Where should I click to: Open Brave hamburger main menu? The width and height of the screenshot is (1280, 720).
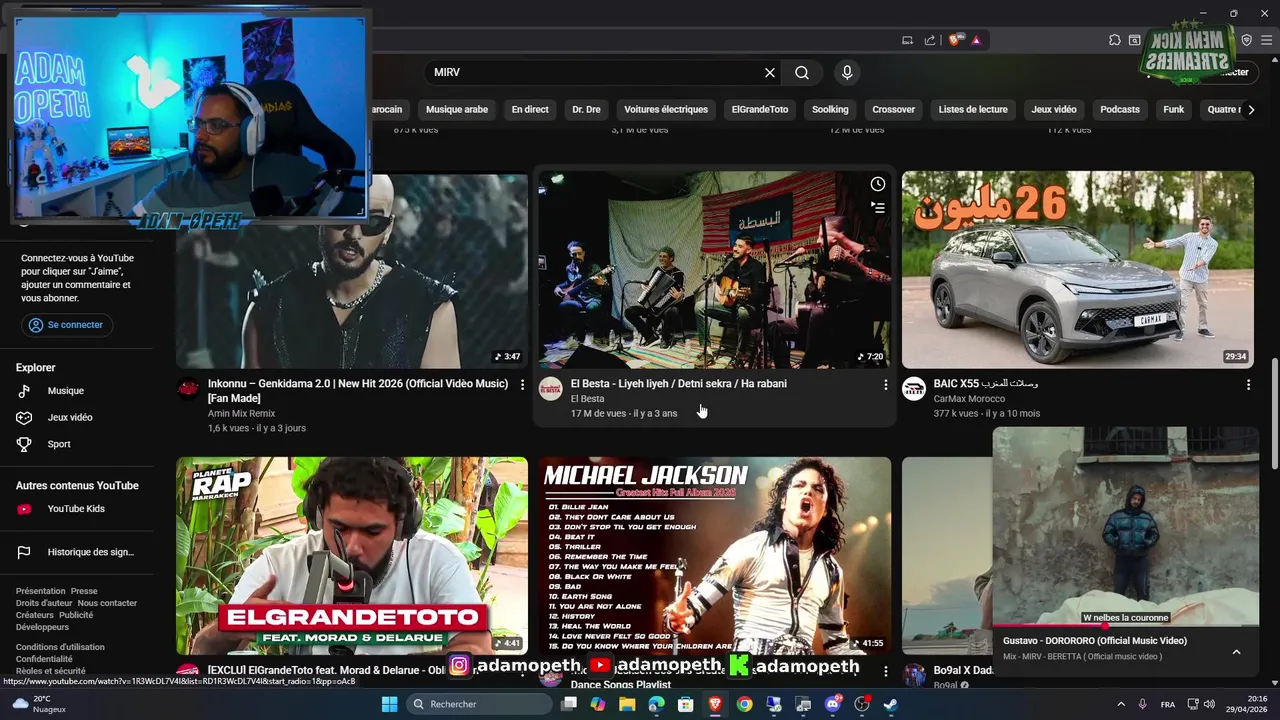click(x=1266, y=40)
